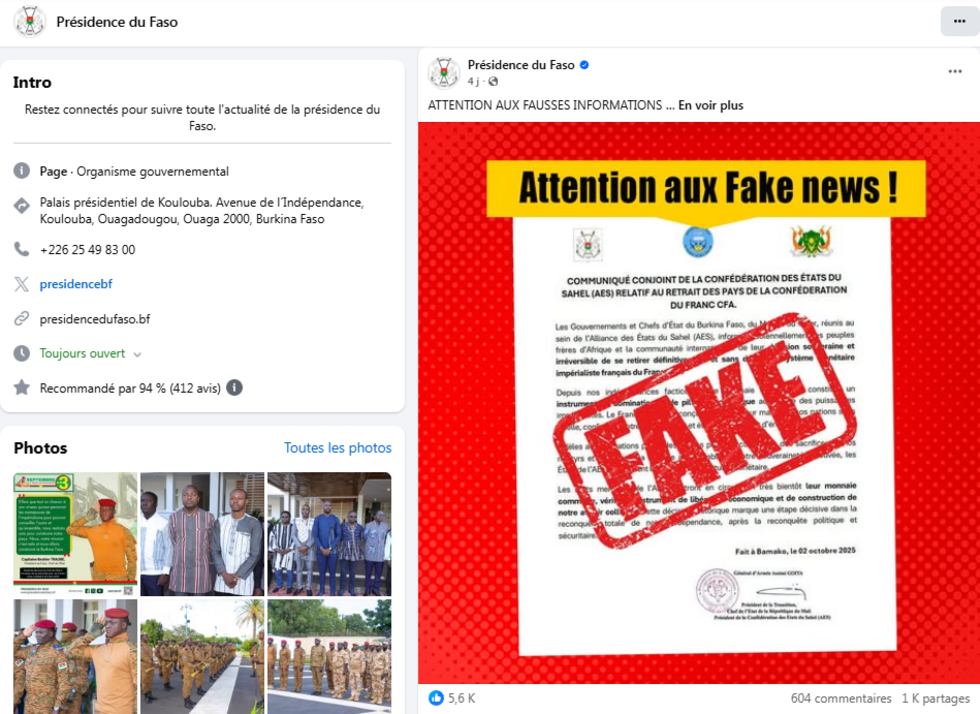Screen dimensions: 980x714
Task: Open the Fake news post image
Action: (699, 403)
